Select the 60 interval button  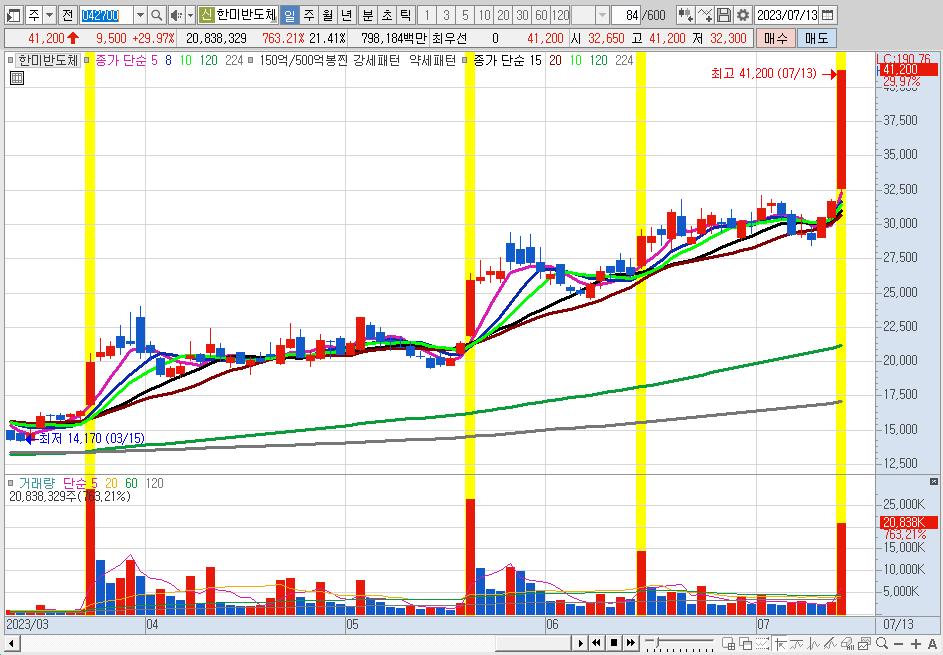tap(541, 15)
